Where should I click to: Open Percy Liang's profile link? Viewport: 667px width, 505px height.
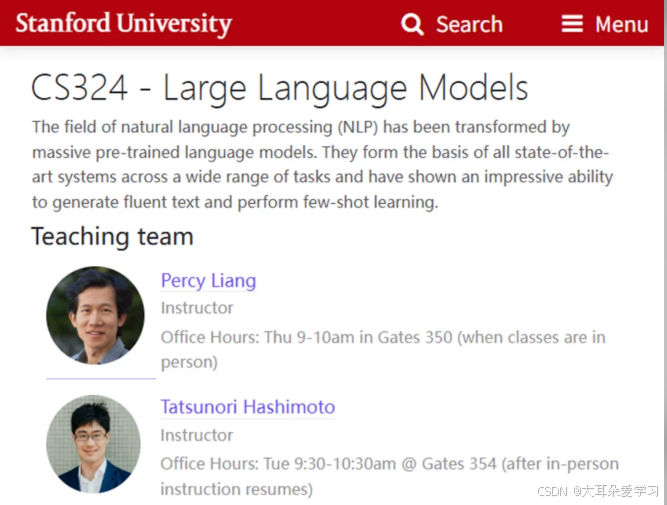pyautogui.click(x=208, y=281)
